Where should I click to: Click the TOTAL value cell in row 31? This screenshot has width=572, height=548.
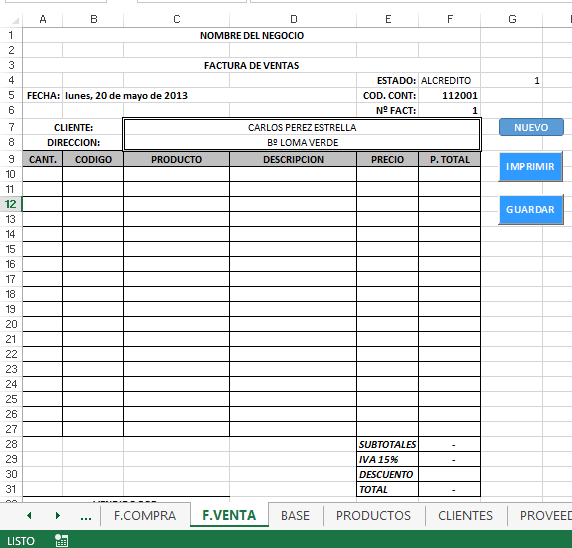(x=449, y=489)
